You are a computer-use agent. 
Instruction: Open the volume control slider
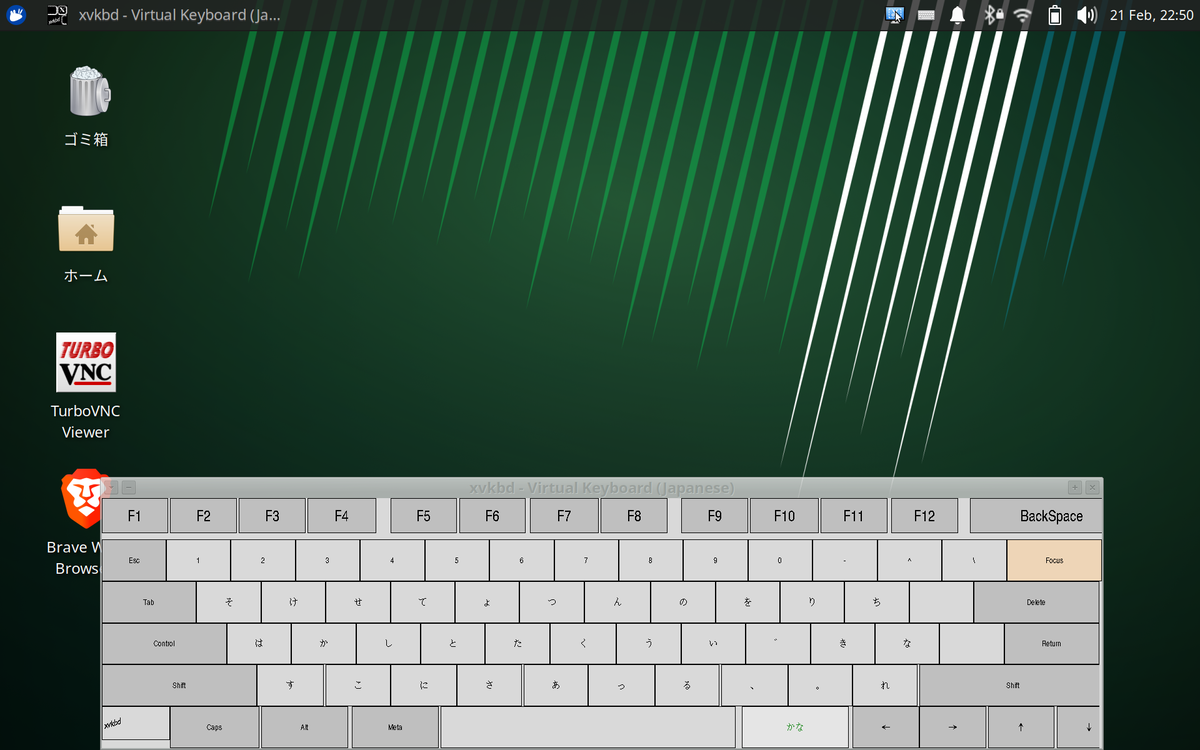[x=1086, y=15]
